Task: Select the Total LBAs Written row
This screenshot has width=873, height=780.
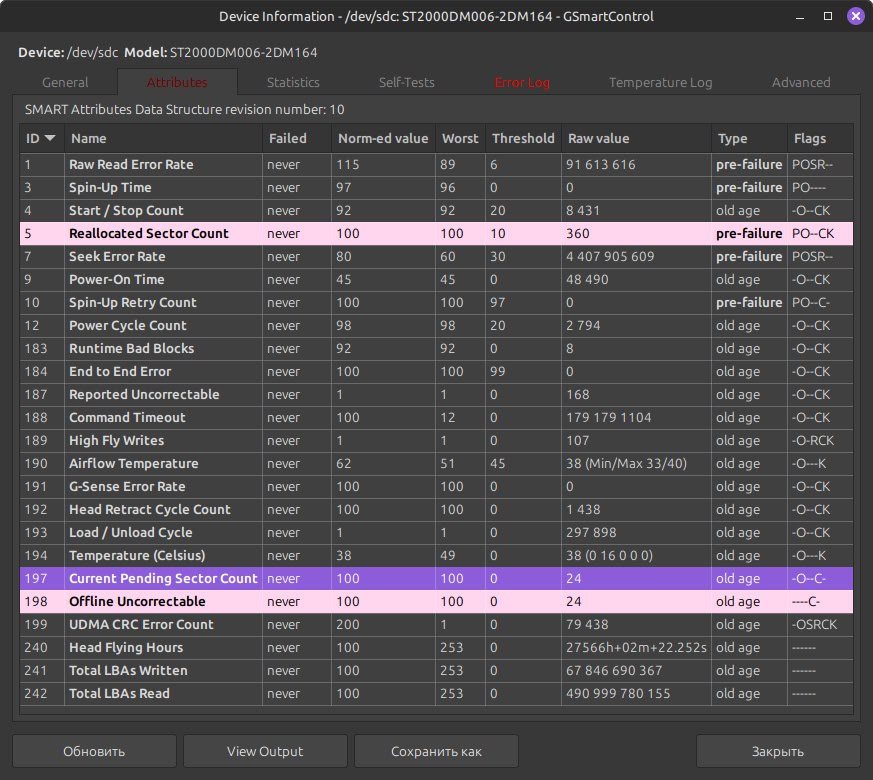Action: click(x=436, y=671)
